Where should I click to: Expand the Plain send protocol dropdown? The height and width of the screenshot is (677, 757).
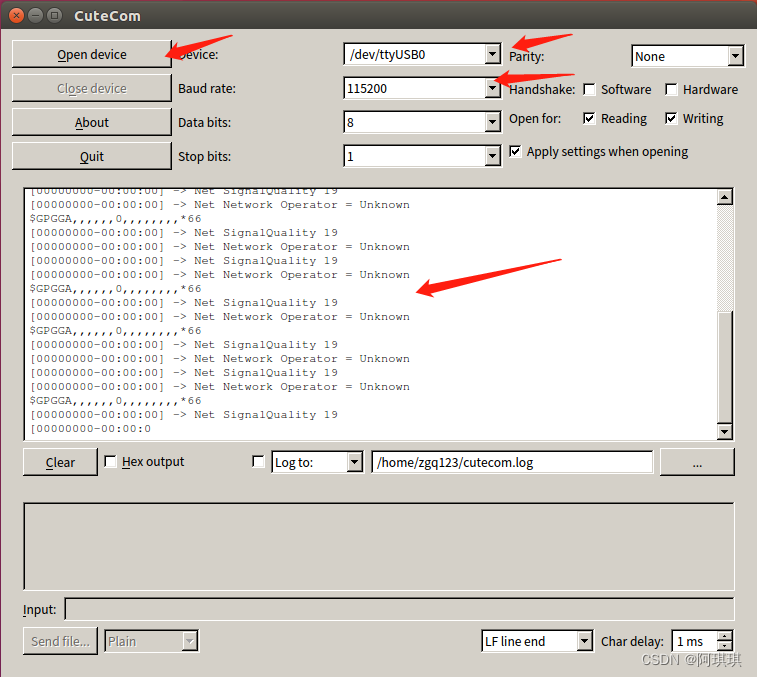[190, 641]
